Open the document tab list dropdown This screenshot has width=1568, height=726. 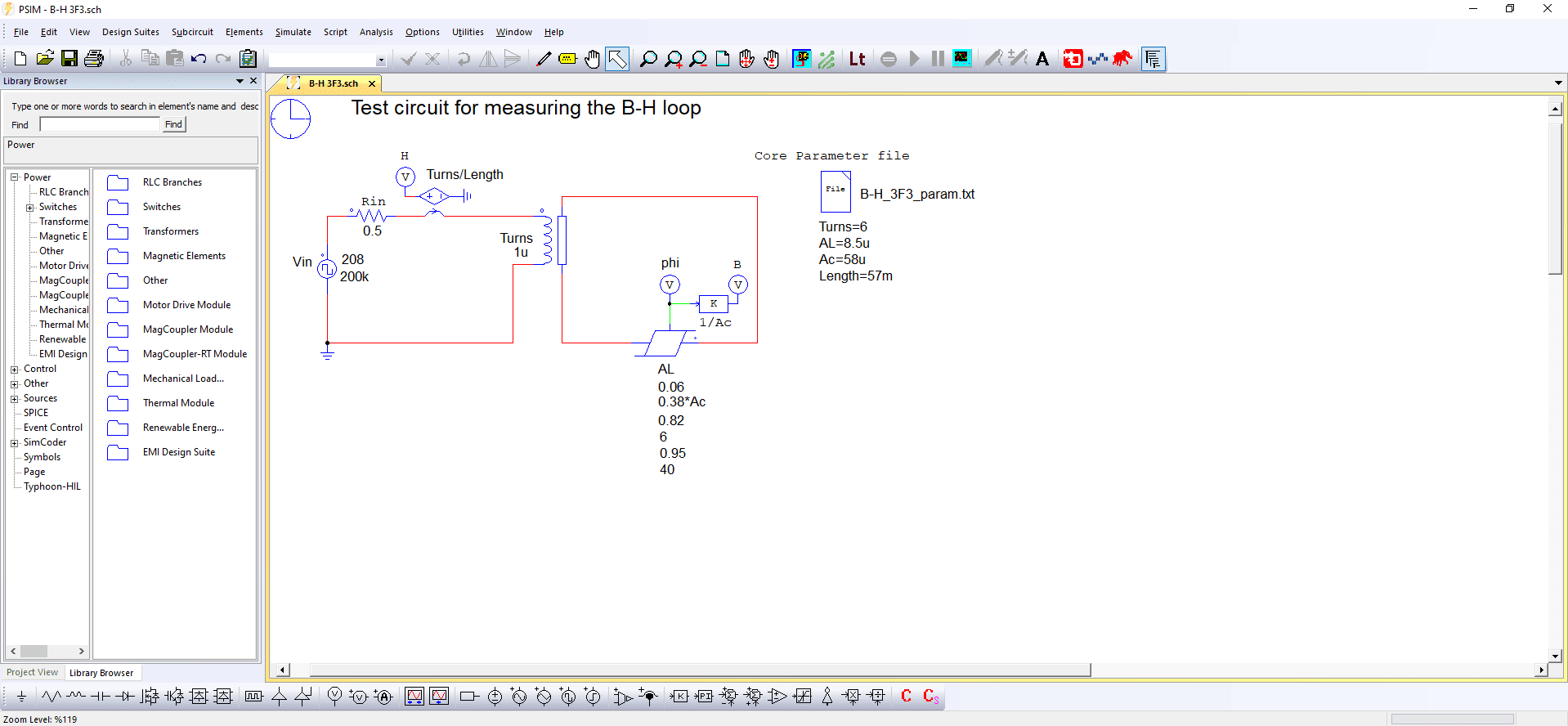[1558, 83]
